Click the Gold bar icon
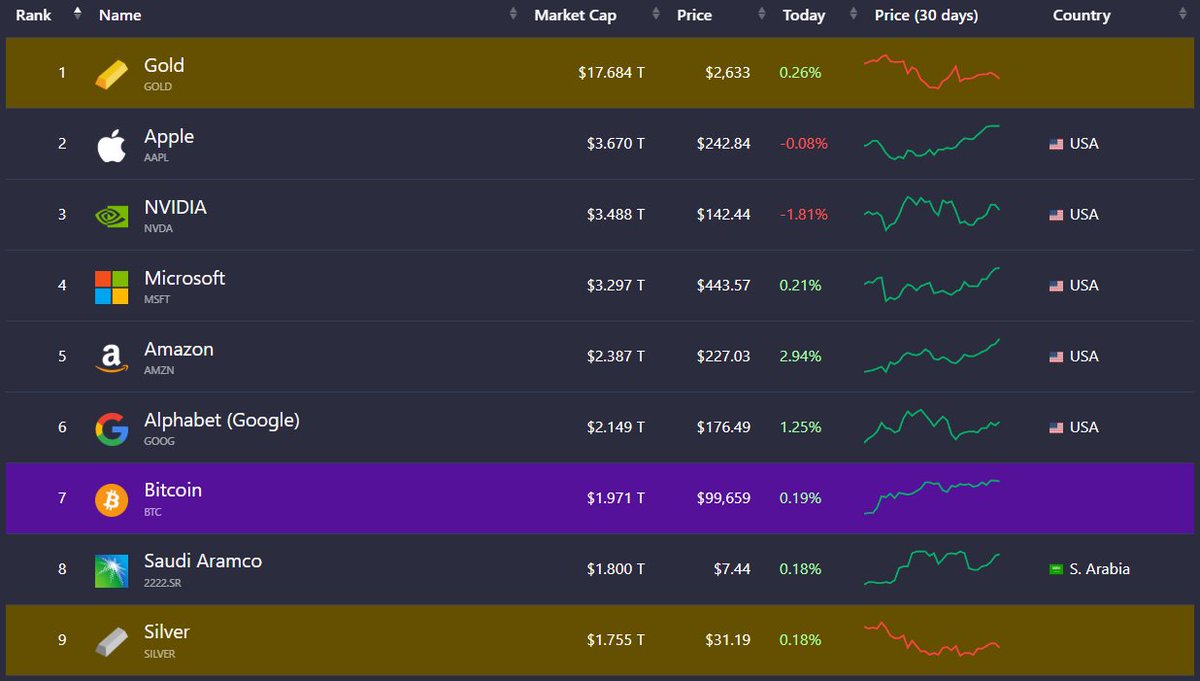This screenshot has height=681, width=1200. click(x=111, y=74)
